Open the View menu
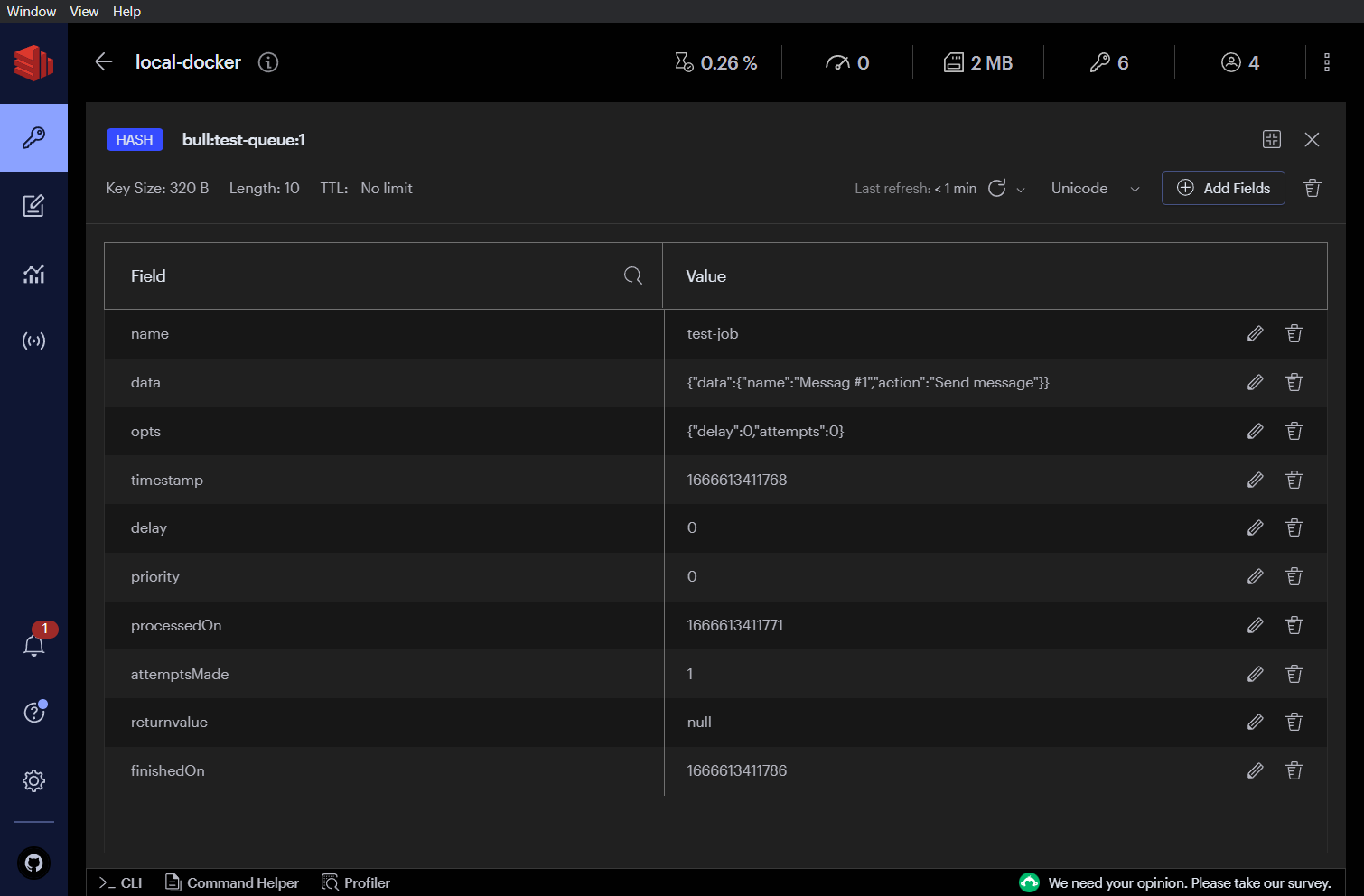The height and width of the screenshot is (896, 1364). pyautogui.click(x=84, y=11)
